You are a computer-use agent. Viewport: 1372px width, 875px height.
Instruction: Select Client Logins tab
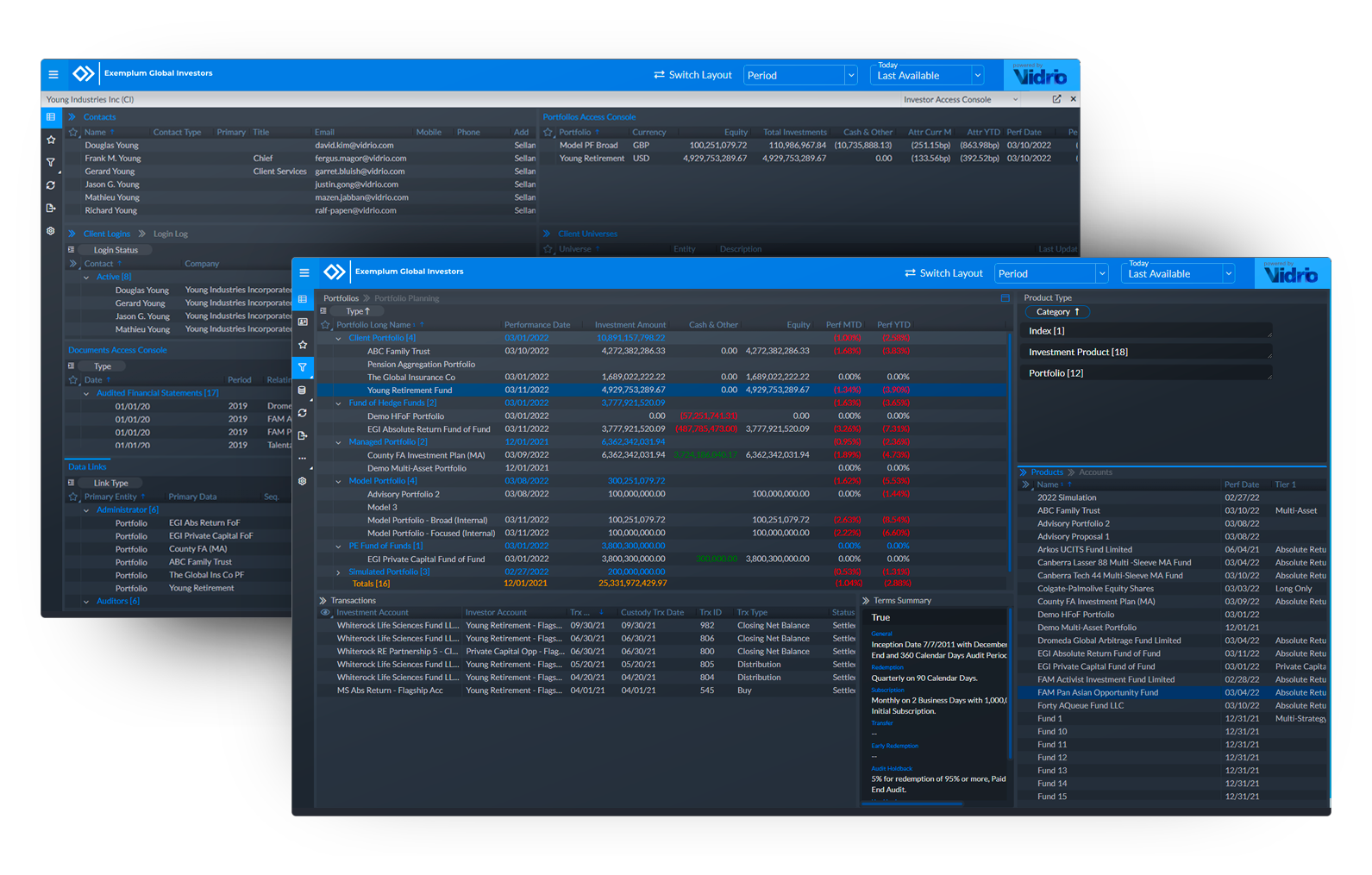(107, 234)
